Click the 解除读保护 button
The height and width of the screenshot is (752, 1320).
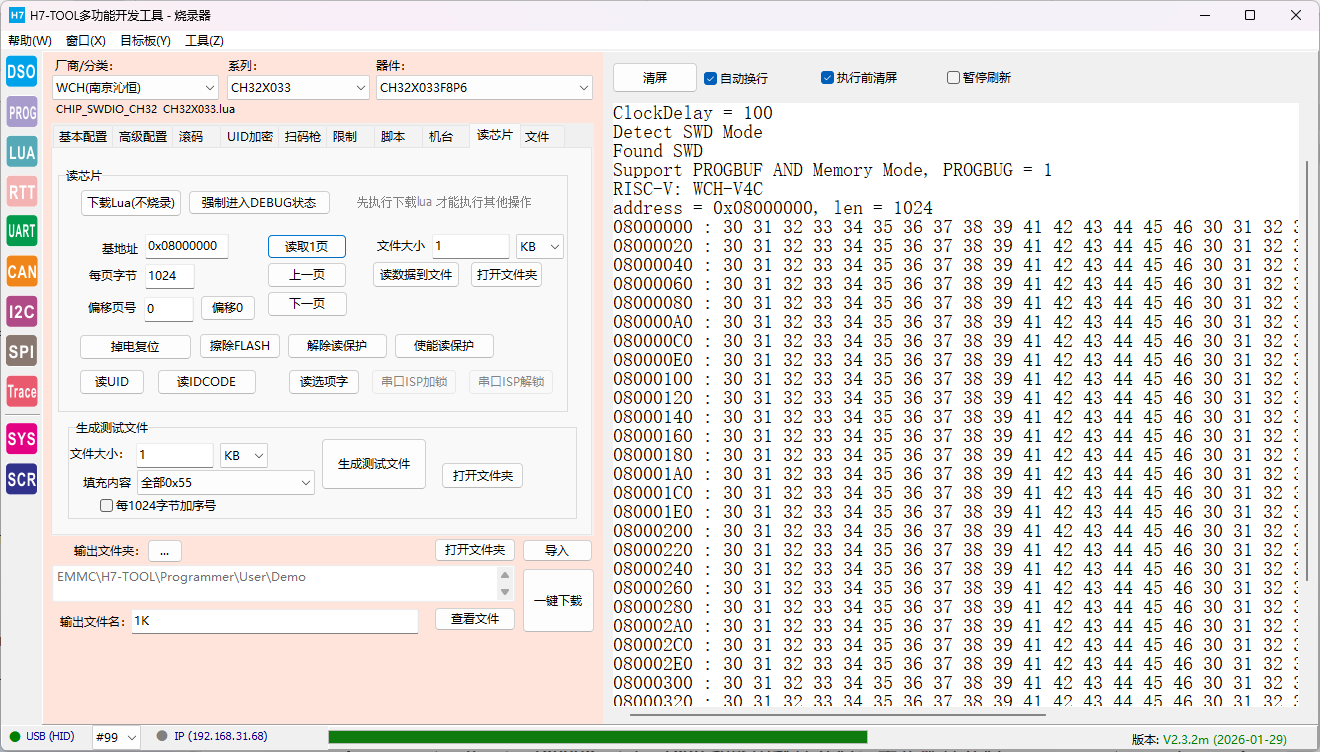(x=337, y=346)
